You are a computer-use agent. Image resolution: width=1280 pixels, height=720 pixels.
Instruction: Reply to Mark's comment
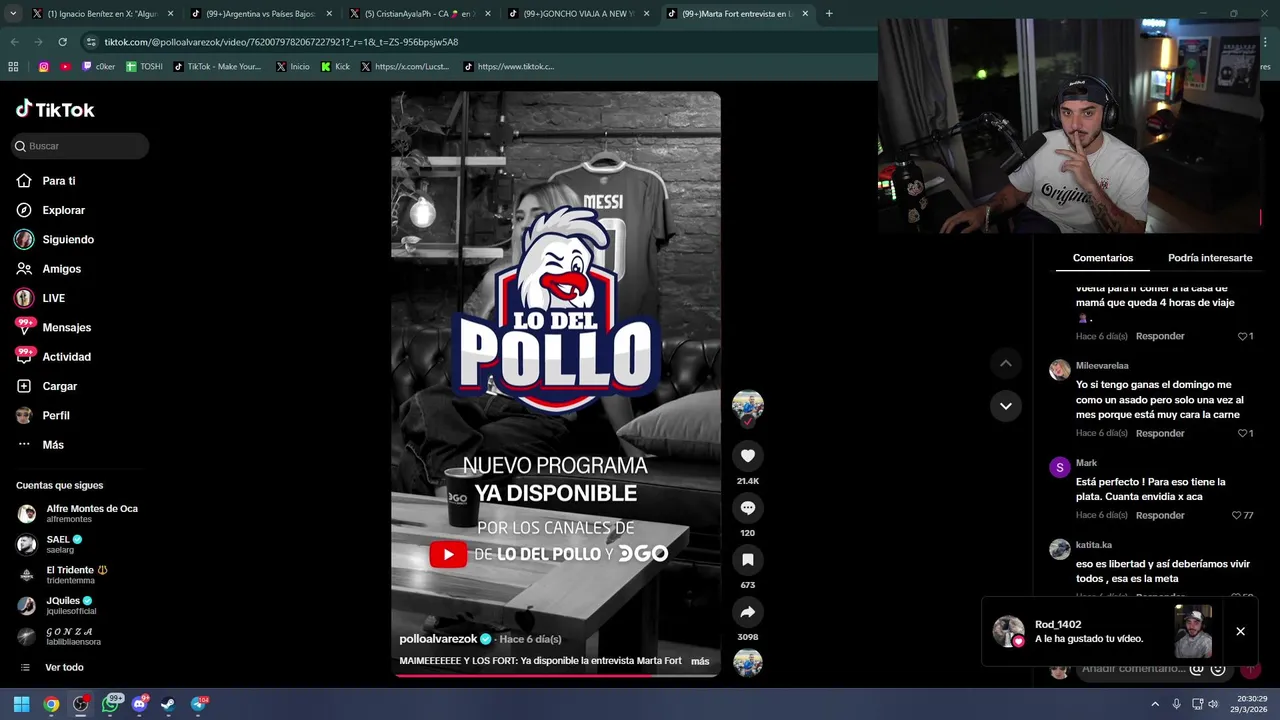click(1160, 515)
